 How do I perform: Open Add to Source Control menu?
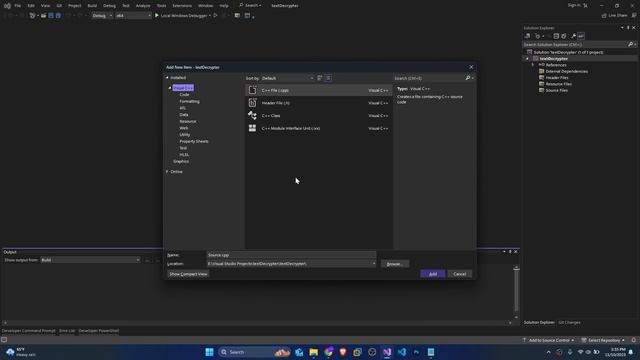pos(548,340)
